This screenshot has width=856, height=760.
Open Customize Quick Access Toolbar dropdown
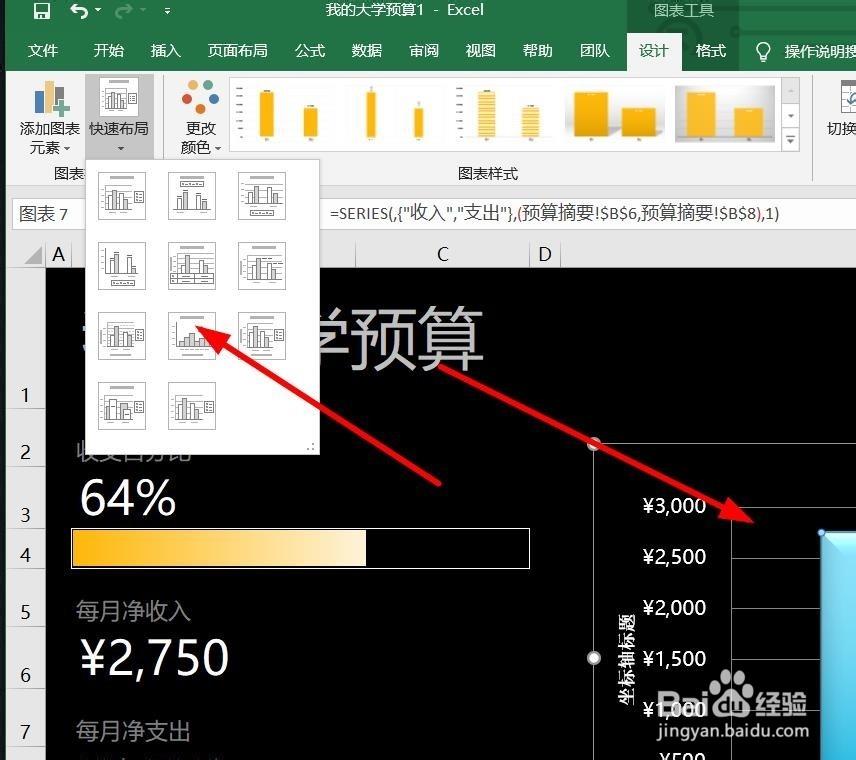(x=167, y=10)
